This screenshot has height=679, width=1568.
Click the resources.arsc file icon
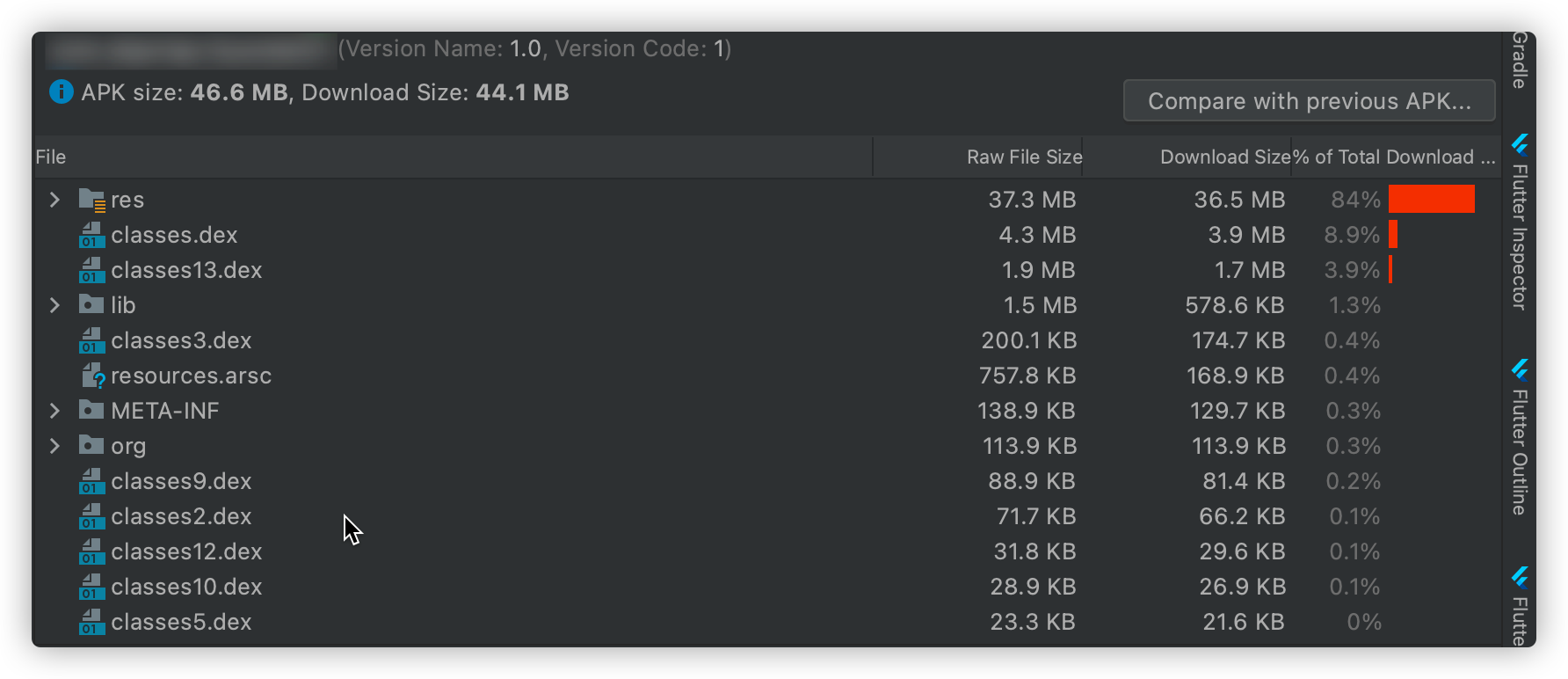click(x=92, y=376)
